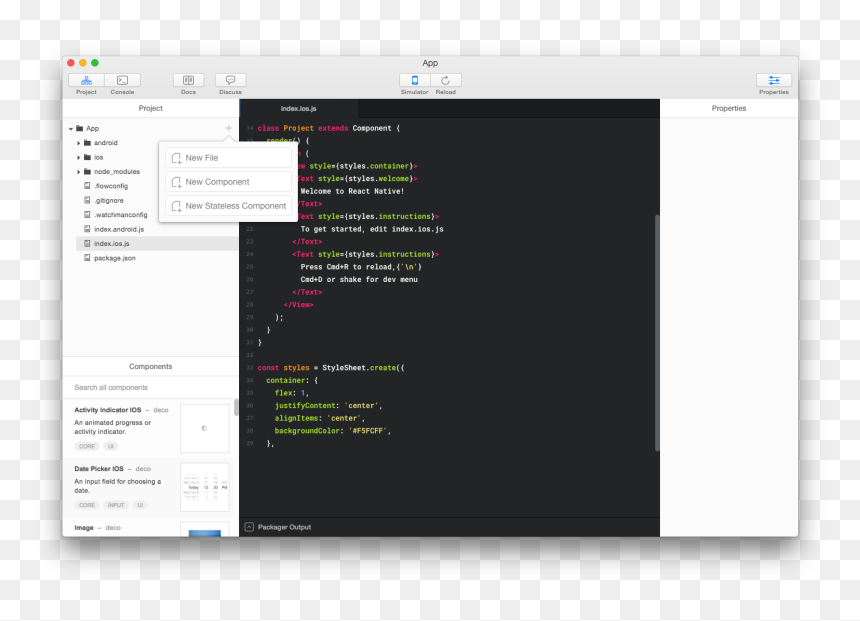Click the node_modules folder icon

(x=87, y=171)
